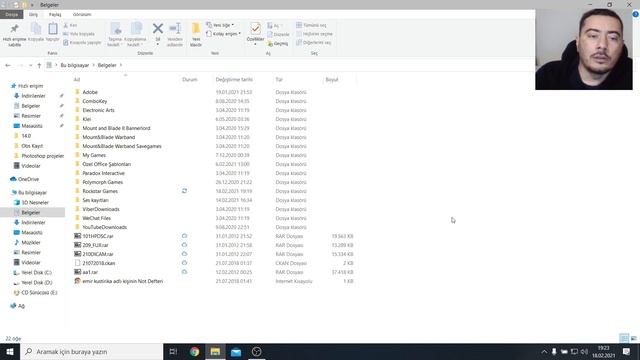Select Müzikler in the navigation pane
The width and height of the screenshot is (640, 360).
click(27, 242)
